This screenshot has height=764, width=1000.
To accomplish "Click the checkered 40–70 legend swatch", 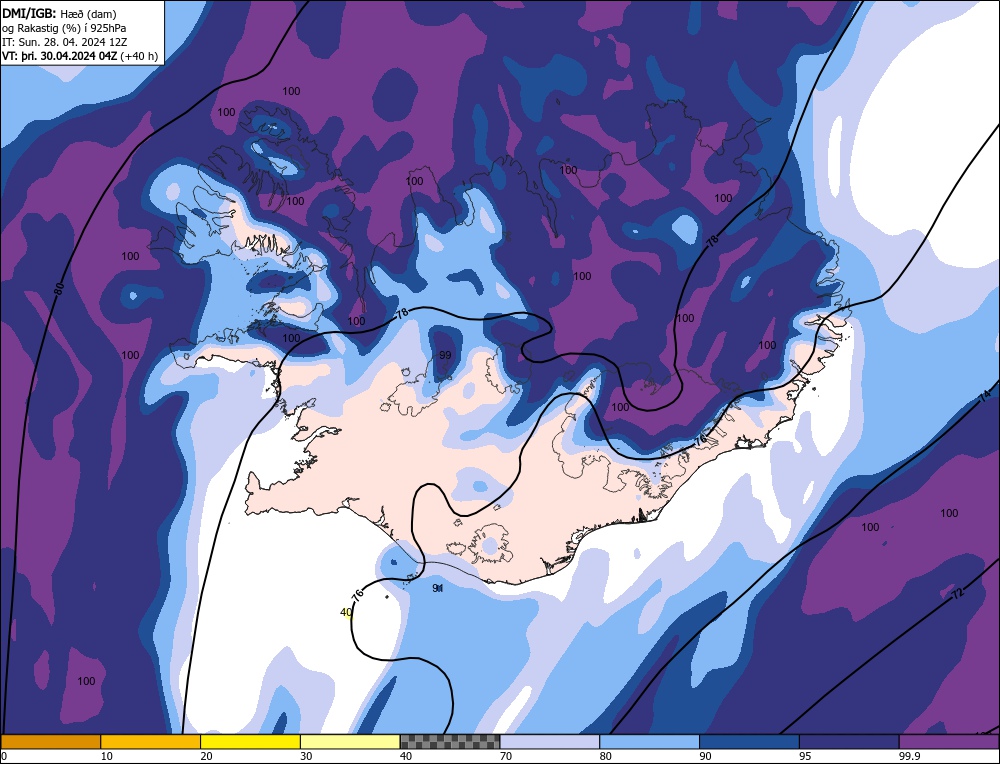I will tap(450, 741).
